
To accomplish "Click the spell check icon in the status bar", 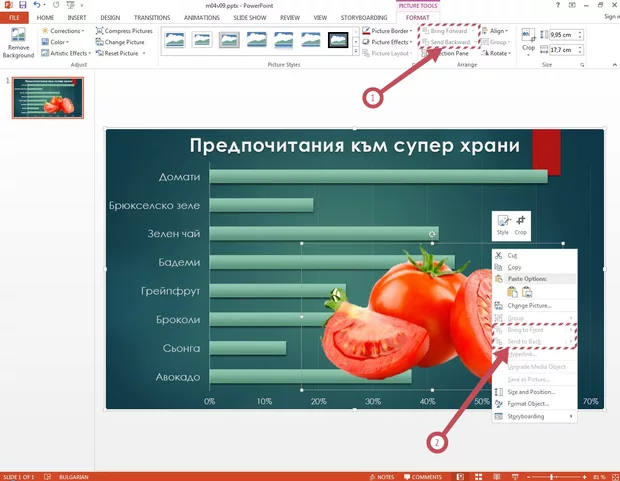I will point(47,477).
